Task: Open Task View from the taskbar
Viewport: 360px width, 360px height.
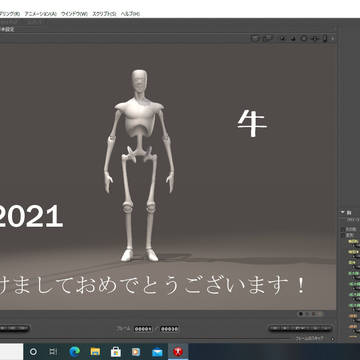Action: [53, 352]
